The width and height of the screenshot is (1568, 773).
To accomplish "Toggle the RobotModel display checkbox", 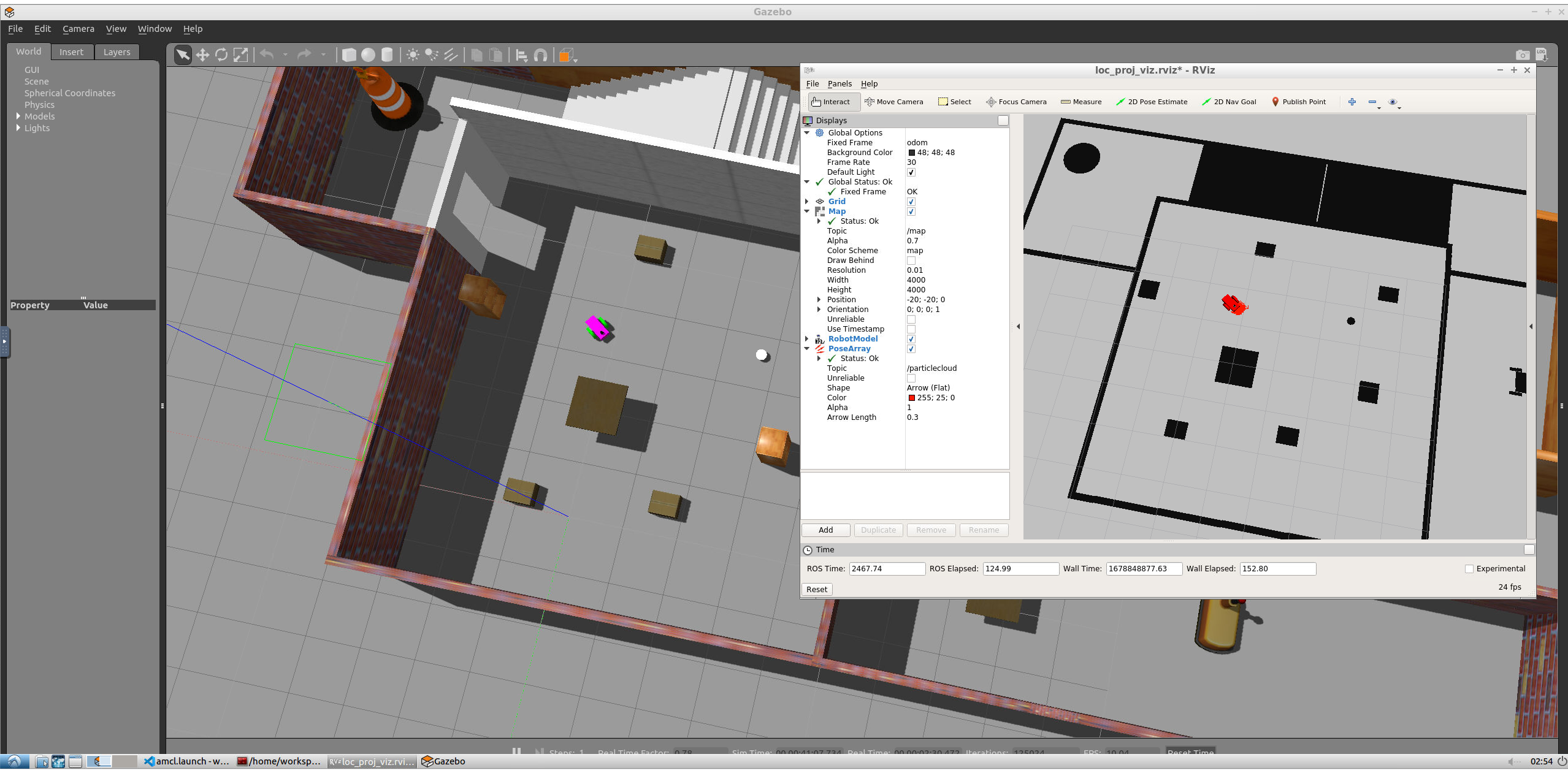I will click(911, 339).
